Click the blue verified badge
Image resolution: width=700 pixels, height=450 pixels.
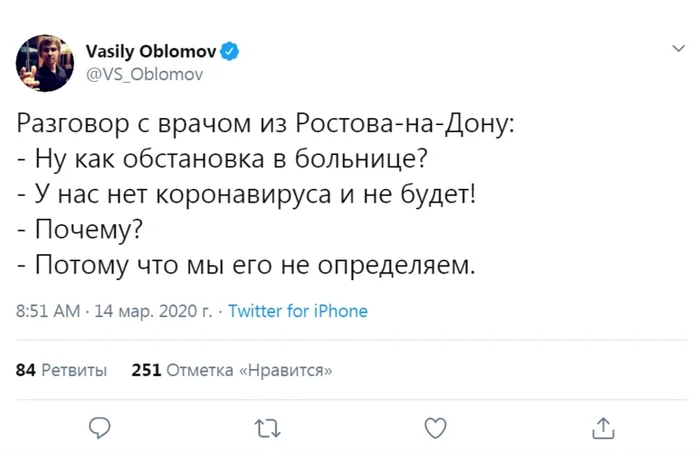[x=229, y=51]
